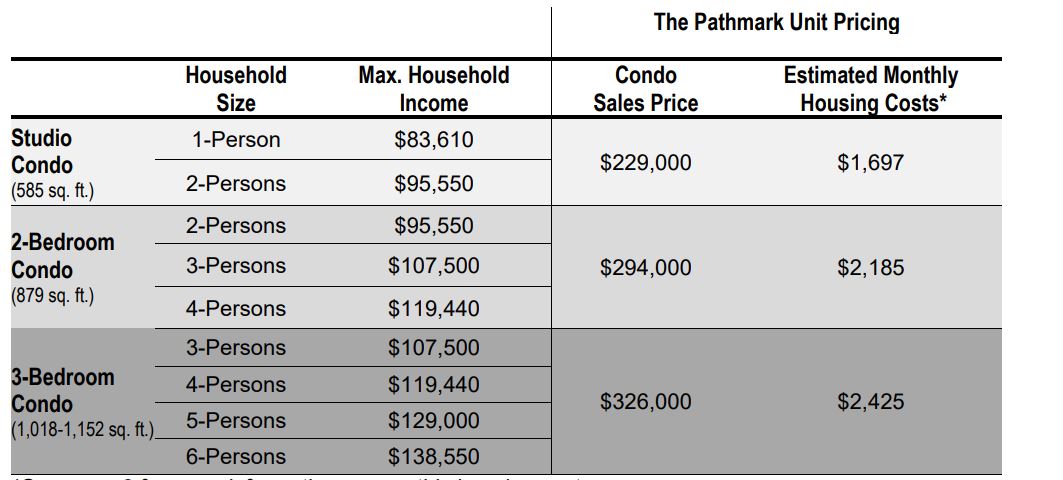The height and width of the screenshot is (480, 1063).
Task: Click the 5-Persons household size cell
Action: pyautogui.click(x=235, y=421)
